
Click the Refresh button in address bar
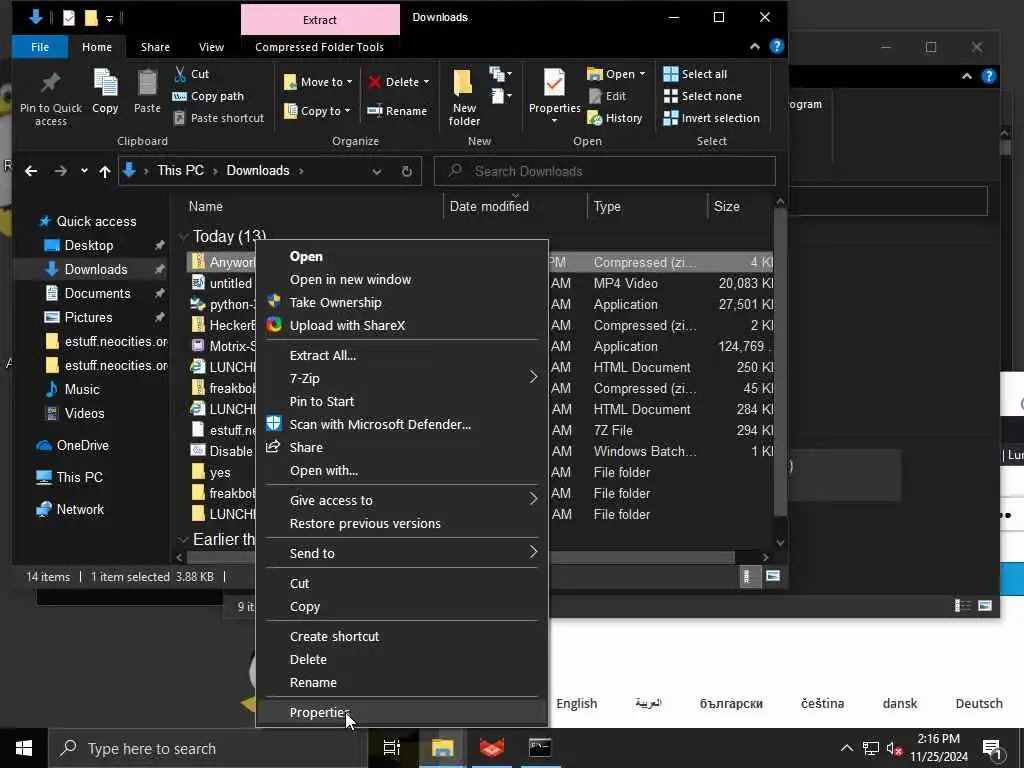click(406, 171)
